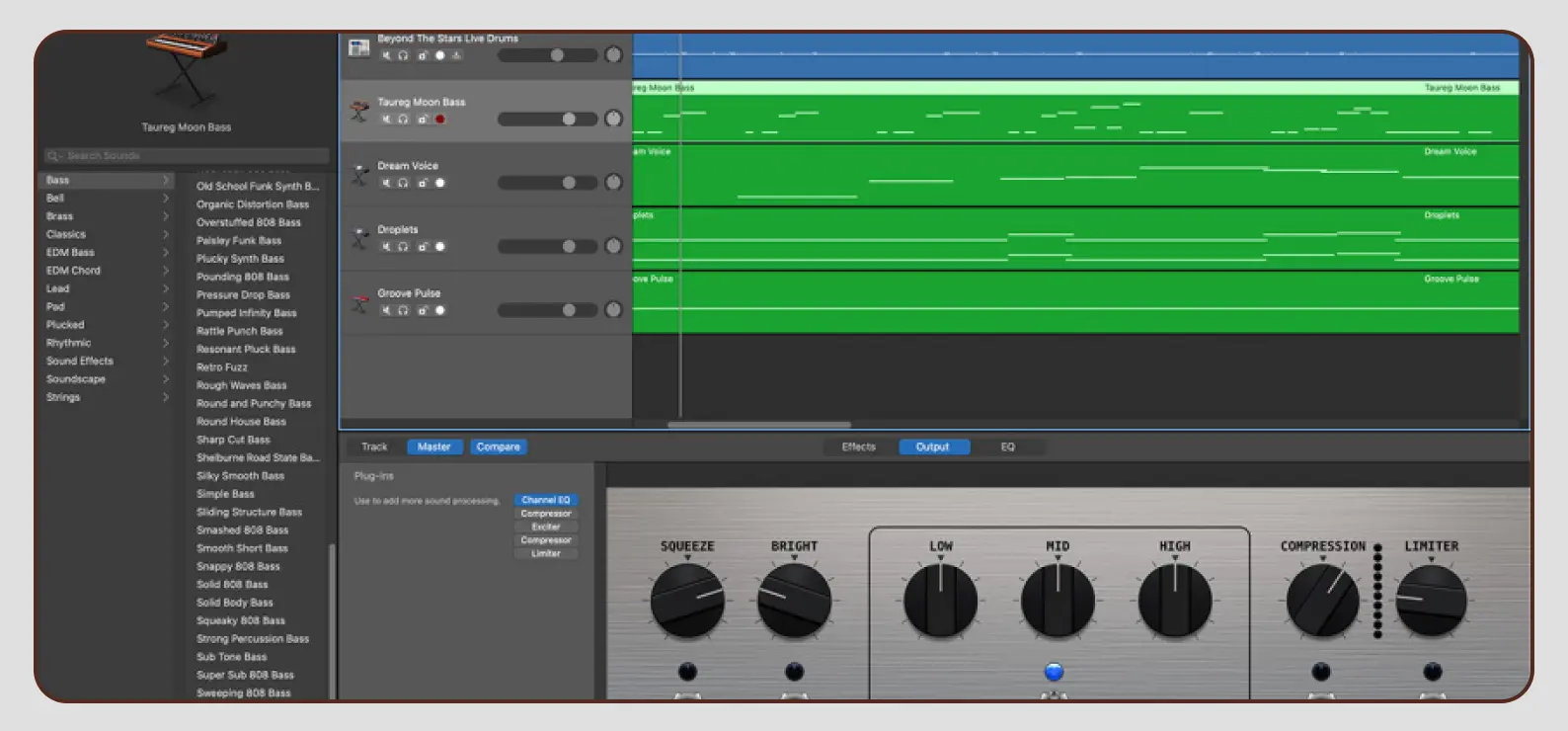Expand the Sound Effects category

tap(166, 361)
